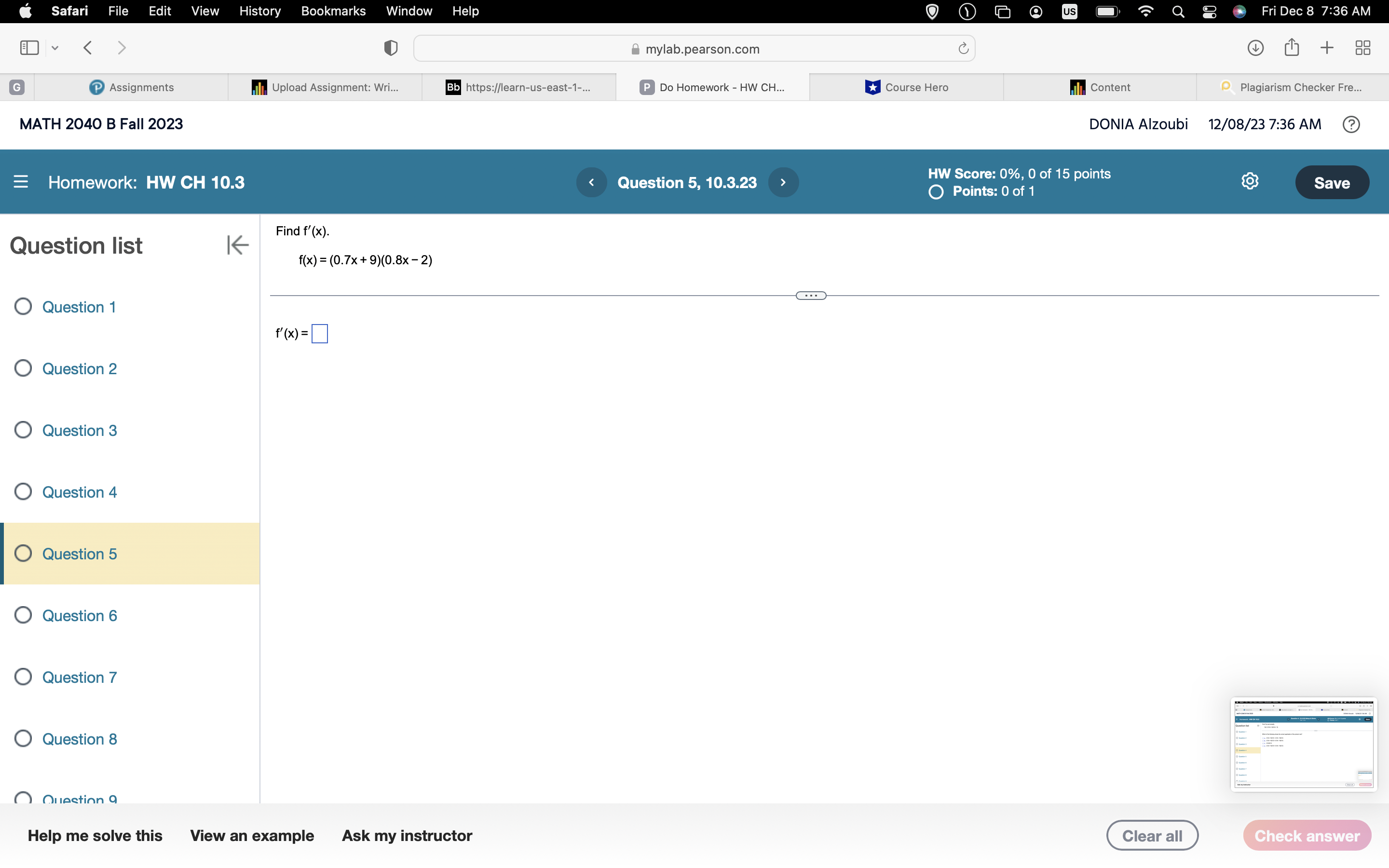Click the f'(x) answer input box

click(x=319, y=333)
